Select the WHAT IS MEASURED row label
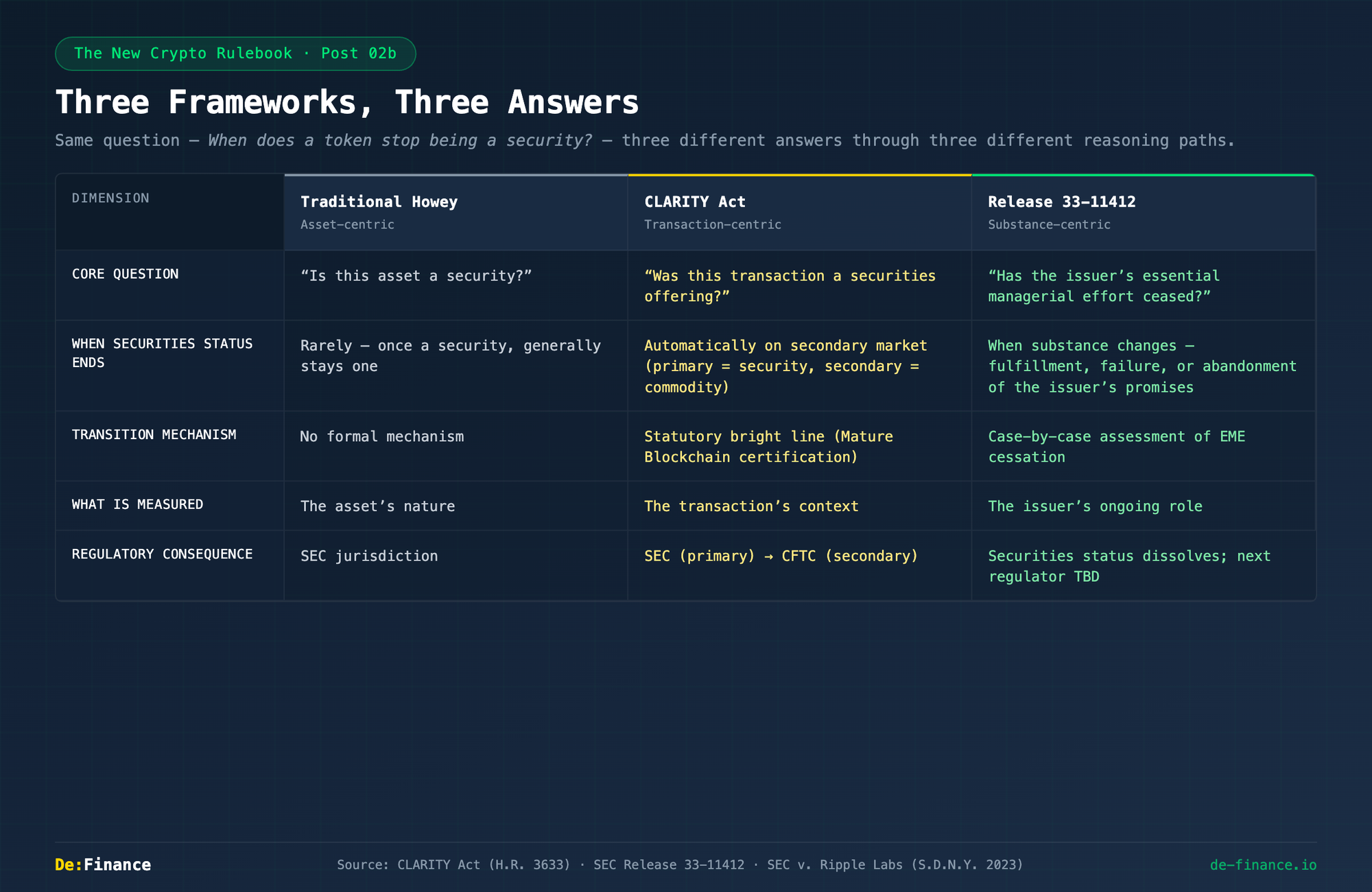The width and height of the screenshot is (1372, 892). (x=137, y=504)
